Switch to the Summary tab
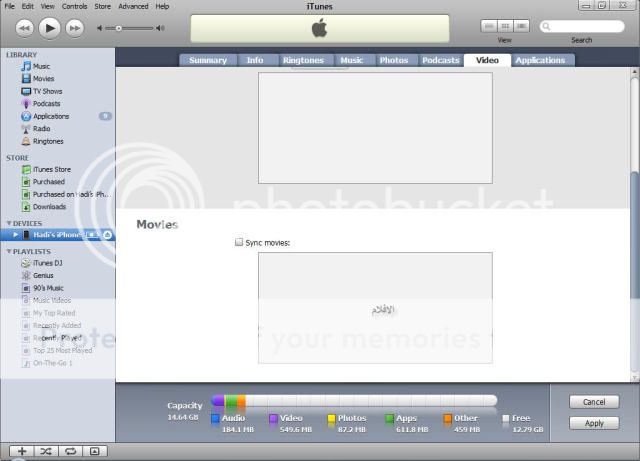This screenshot has height=461, width=640. tap(208, 60)
